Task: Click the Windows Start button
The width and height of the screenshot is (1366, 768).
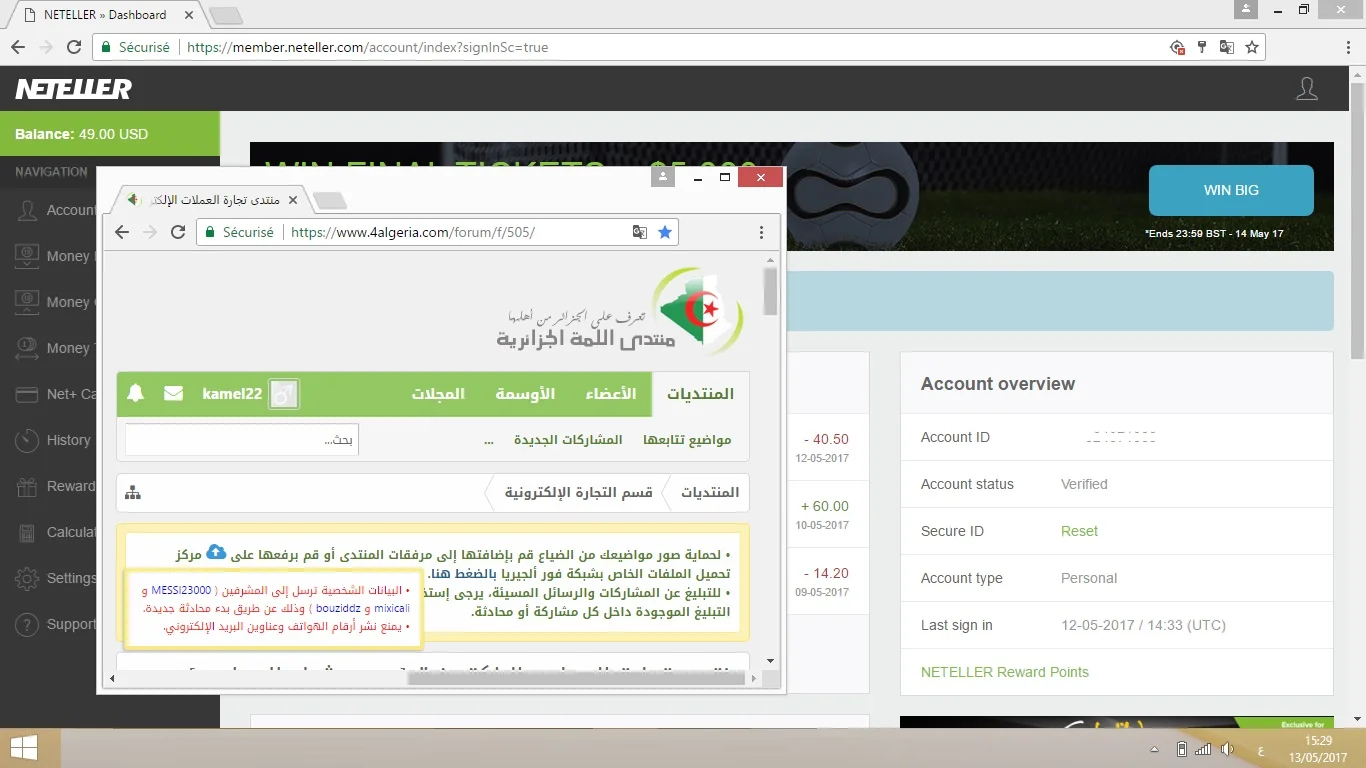Action: click(x=24, y=748)
